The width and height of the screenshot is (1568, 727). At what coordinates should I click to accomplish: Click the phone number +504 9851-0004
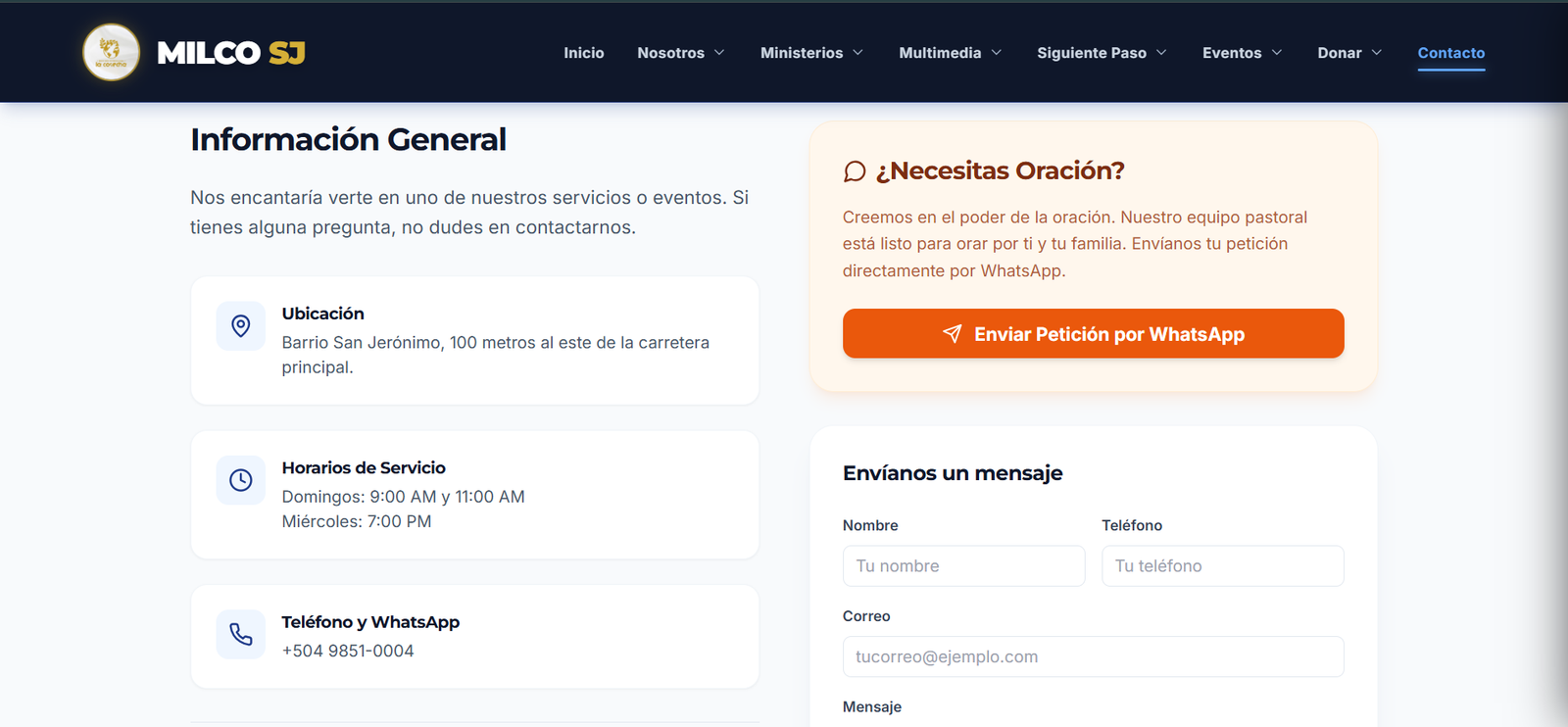pyautogui.click(x=348, y=651)
